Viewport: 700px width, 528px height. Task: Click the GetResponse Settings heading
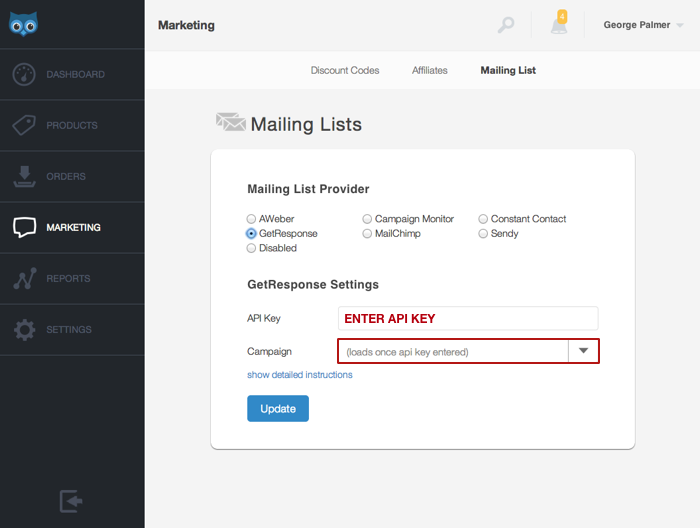(313, 284)
